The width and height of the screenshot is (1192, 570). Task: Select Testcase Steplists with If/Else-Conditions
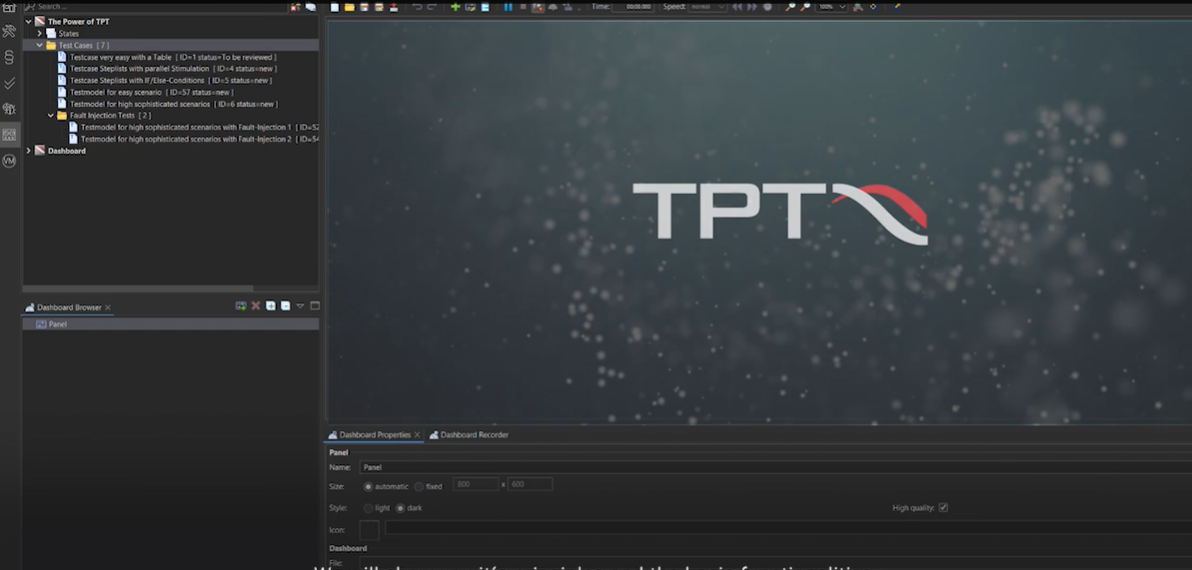(170, 80)
